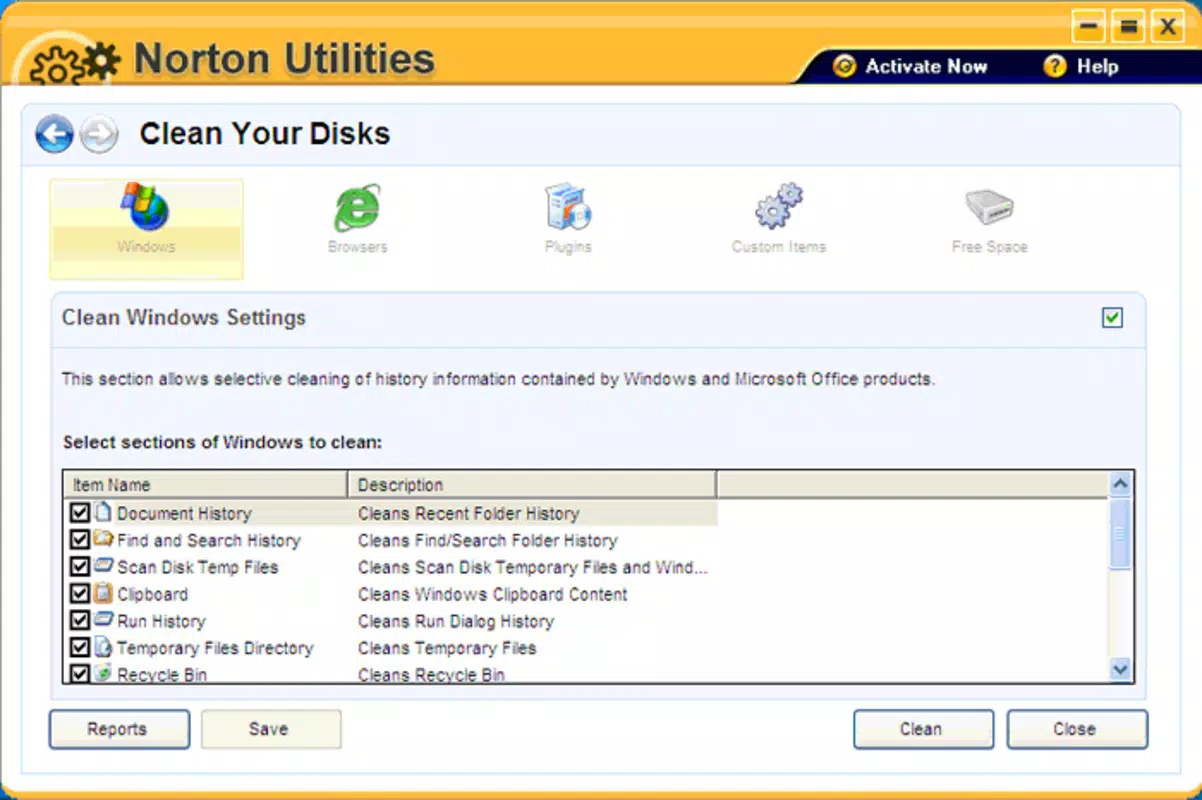This screenshot has height=800, width=1202.
Task: Open the Windows cleaning category
Action: coord(146,229)
